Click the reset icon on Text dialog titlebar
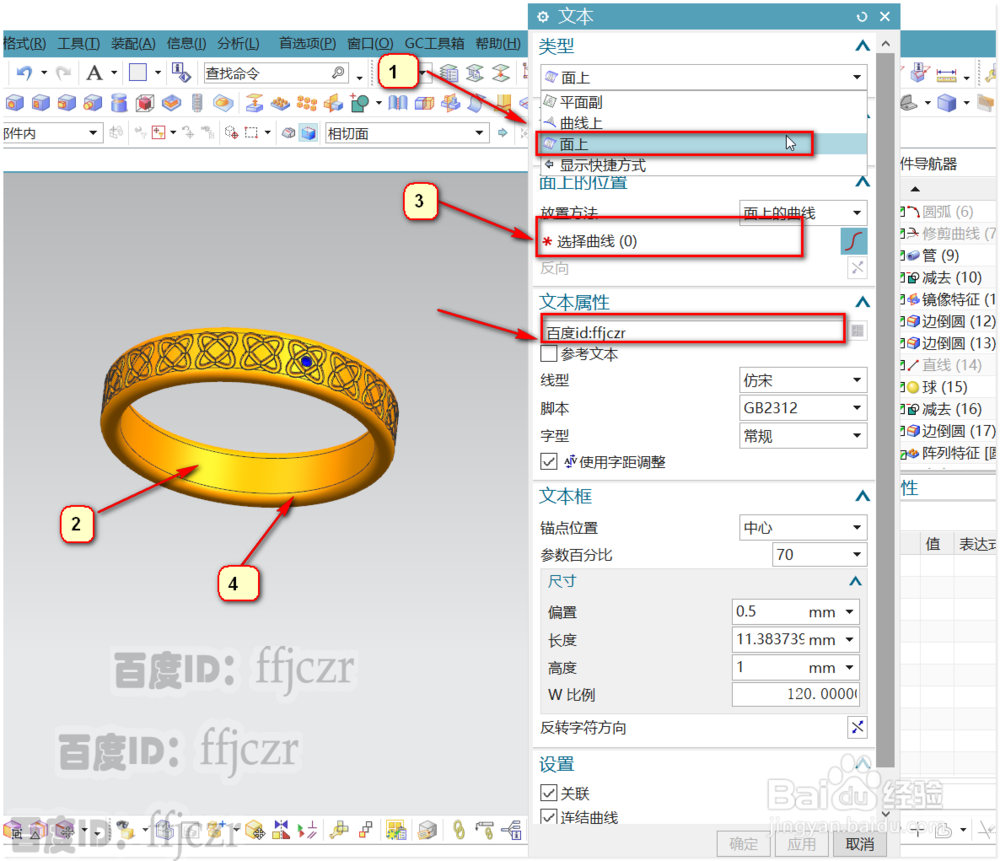The height and width of the screenshot is (861, 1000). [x=862, y=16]
